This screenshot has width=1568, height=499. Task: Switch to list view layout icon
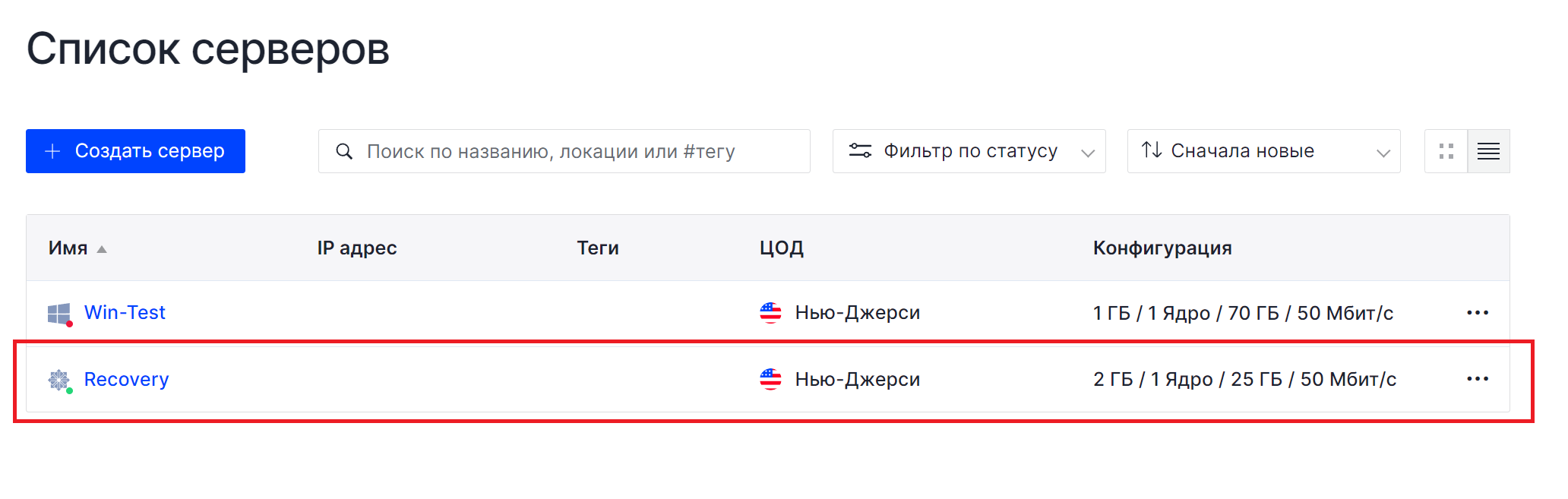(1488, 151)
